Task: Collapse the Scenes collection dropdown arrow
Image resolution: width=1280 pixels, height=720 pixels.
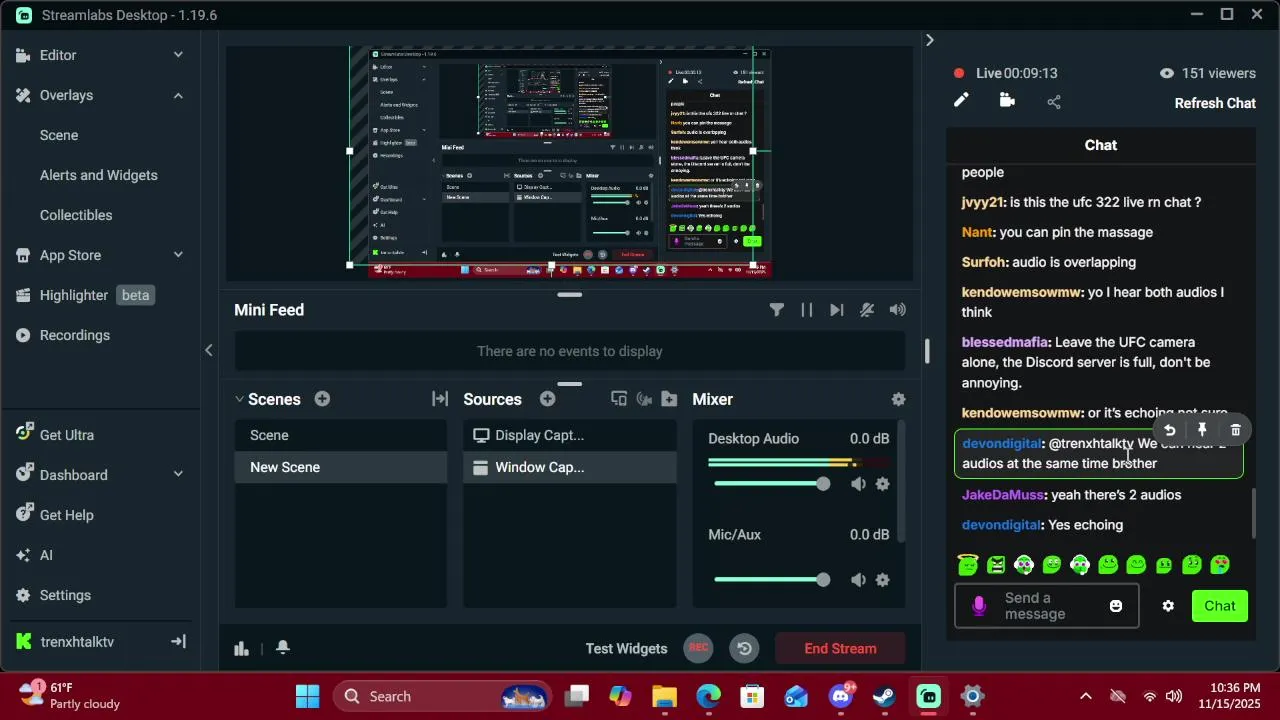Action: pos(239,399)
